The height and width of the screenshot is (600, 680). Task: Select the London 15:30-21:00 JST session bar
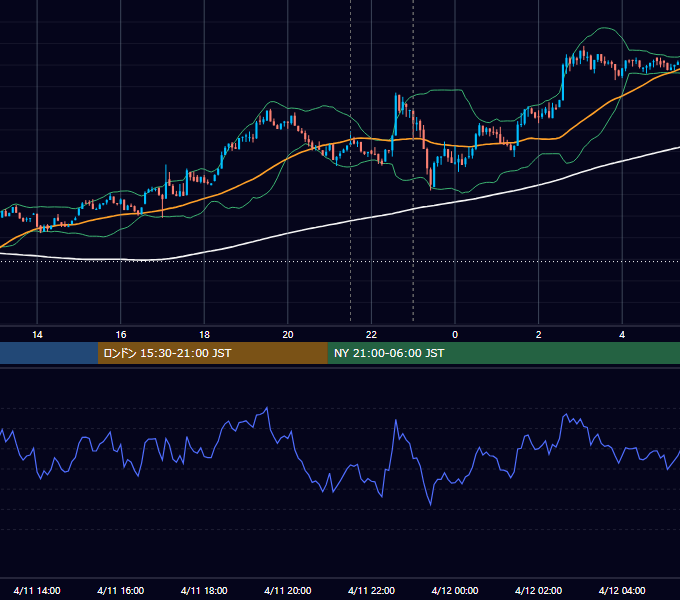(x=212, y=353)
